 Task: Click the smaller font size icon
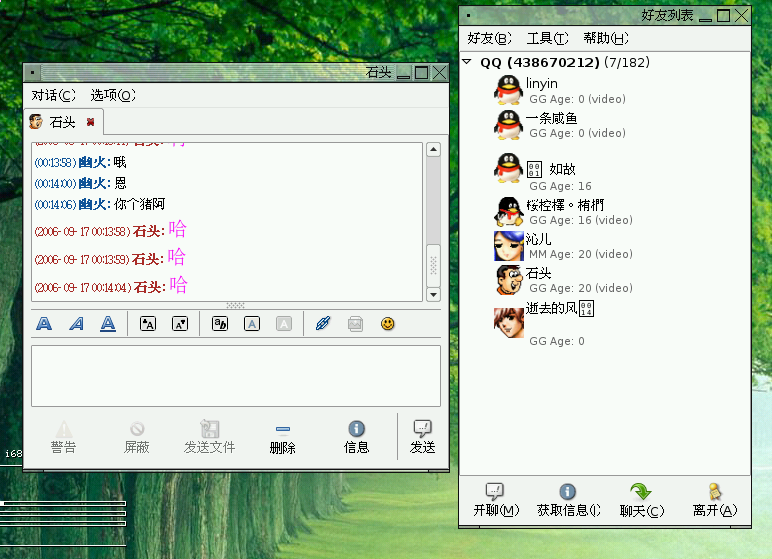pyautogui.click(x=180, y=324)
